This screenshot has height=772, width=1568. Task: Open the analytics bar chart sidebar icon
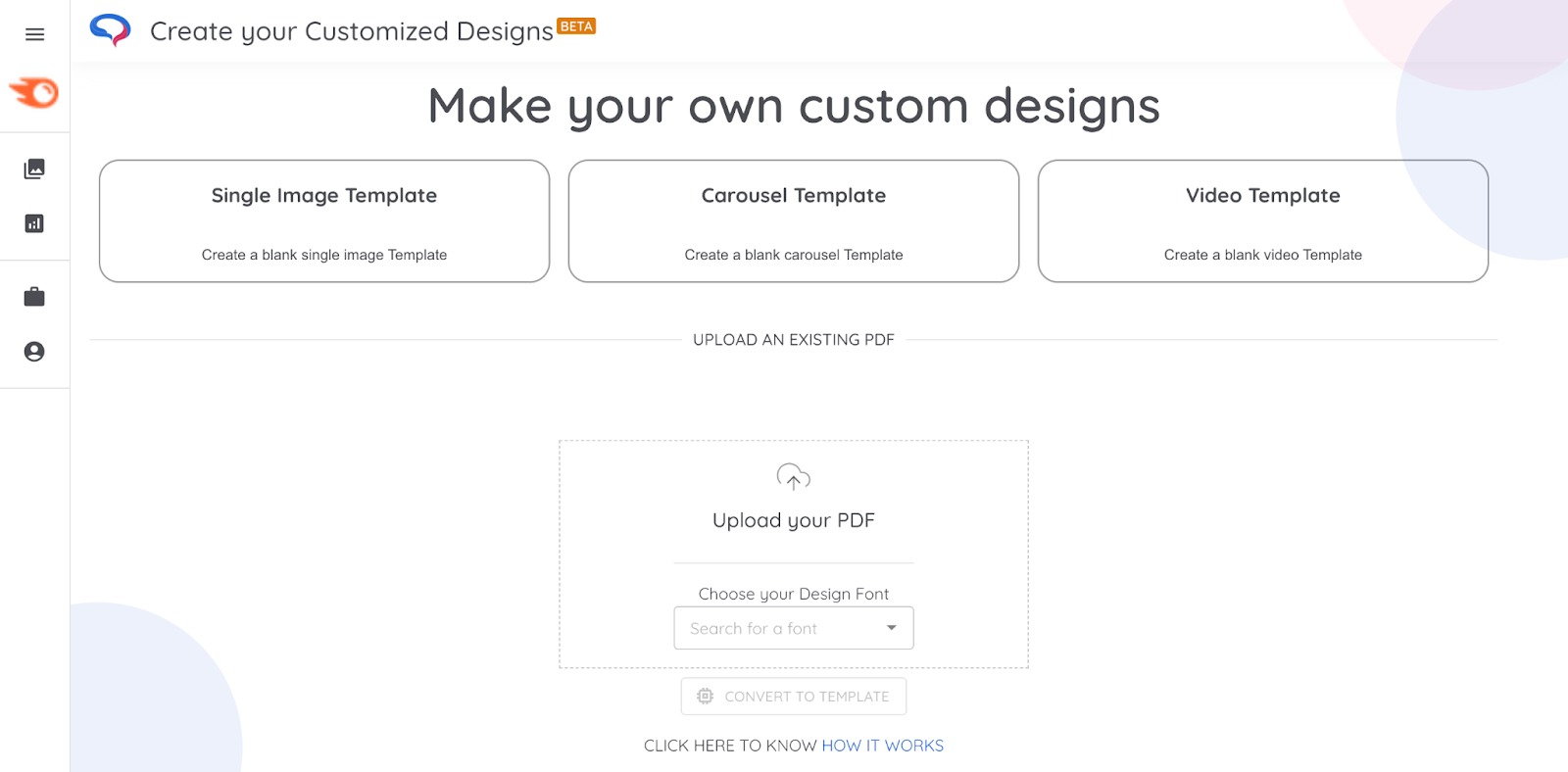[34, 223]
